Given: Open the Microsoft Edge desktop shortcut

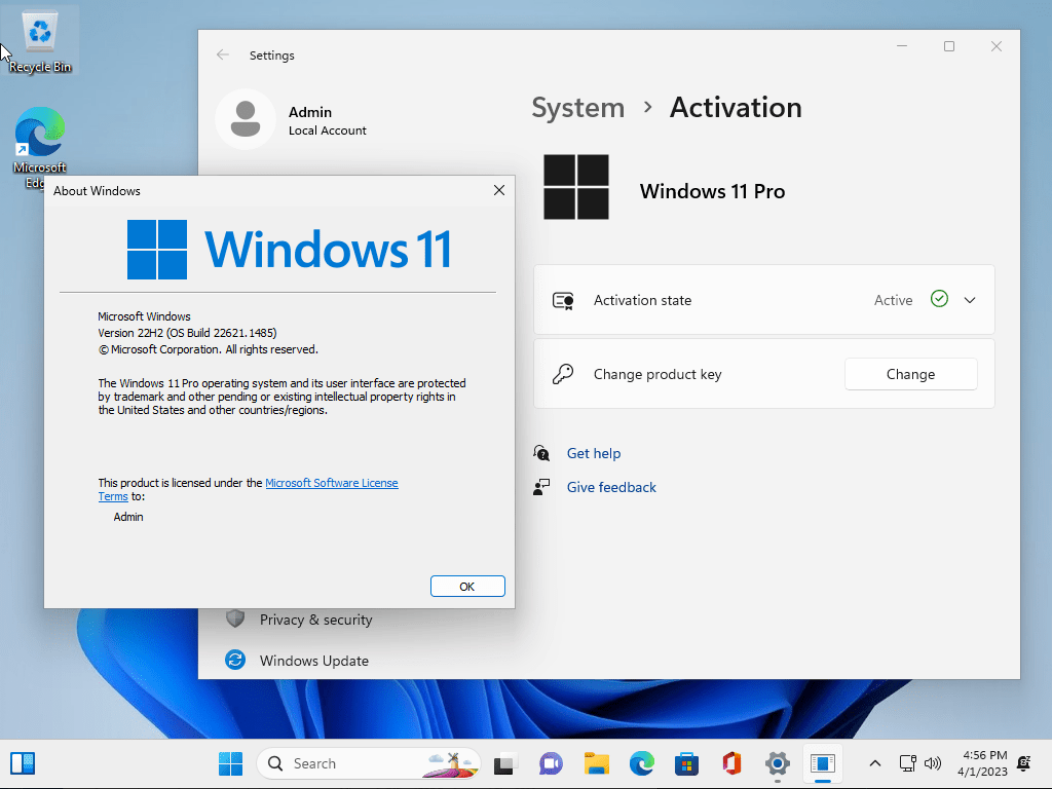Looking at the screenshot, I should pyautogui.click(x=40, y=148).
